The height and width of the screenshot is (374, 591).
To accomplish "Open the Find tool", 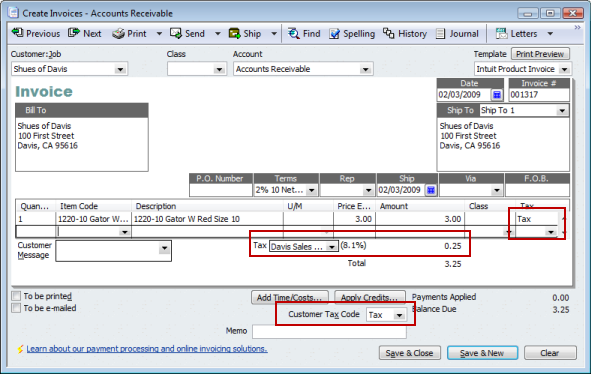I will (x=304, y=34).
